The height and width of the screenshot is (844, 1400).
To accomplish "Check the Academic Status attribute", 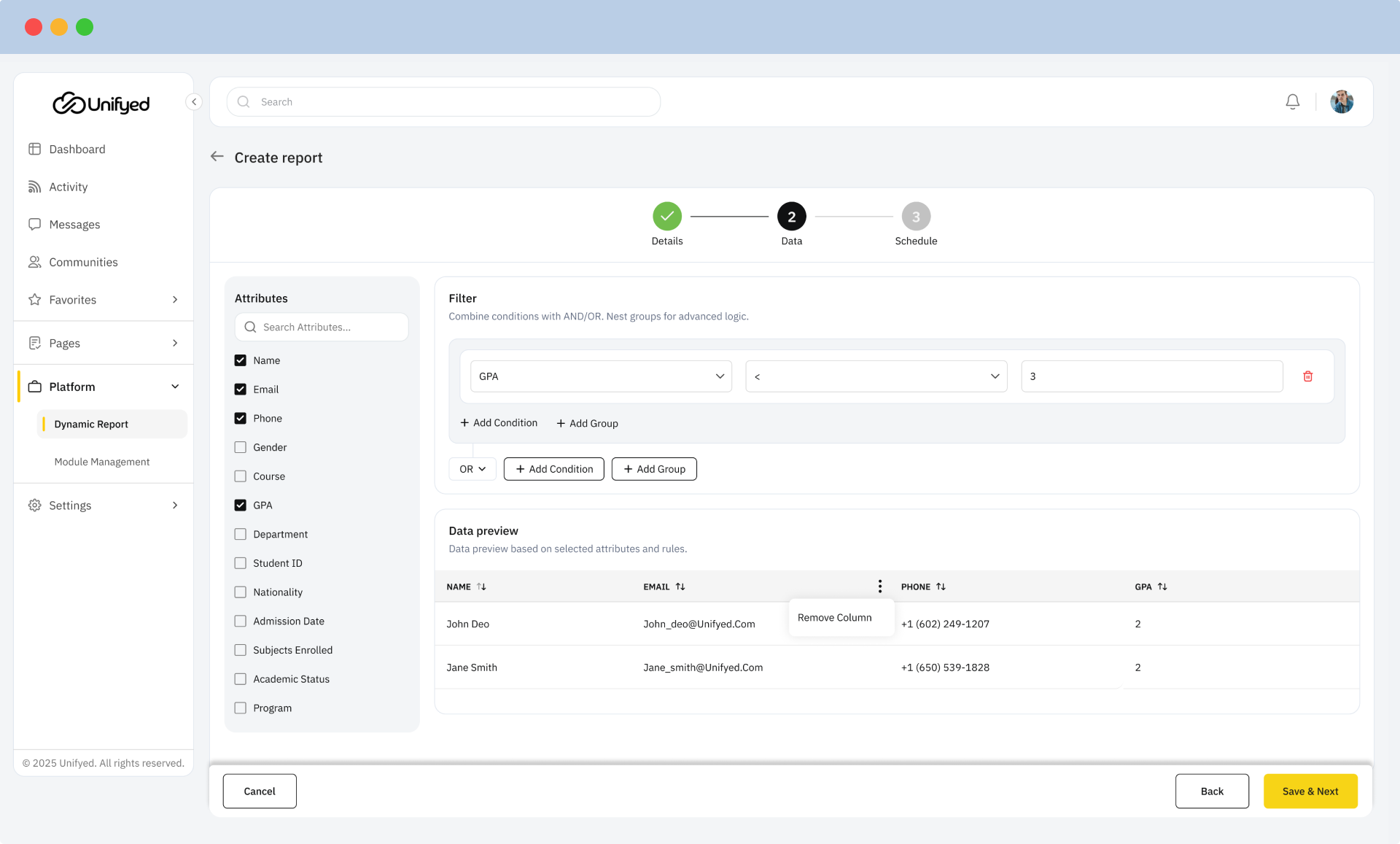I will pyautogui.click(x=241, y=679).
